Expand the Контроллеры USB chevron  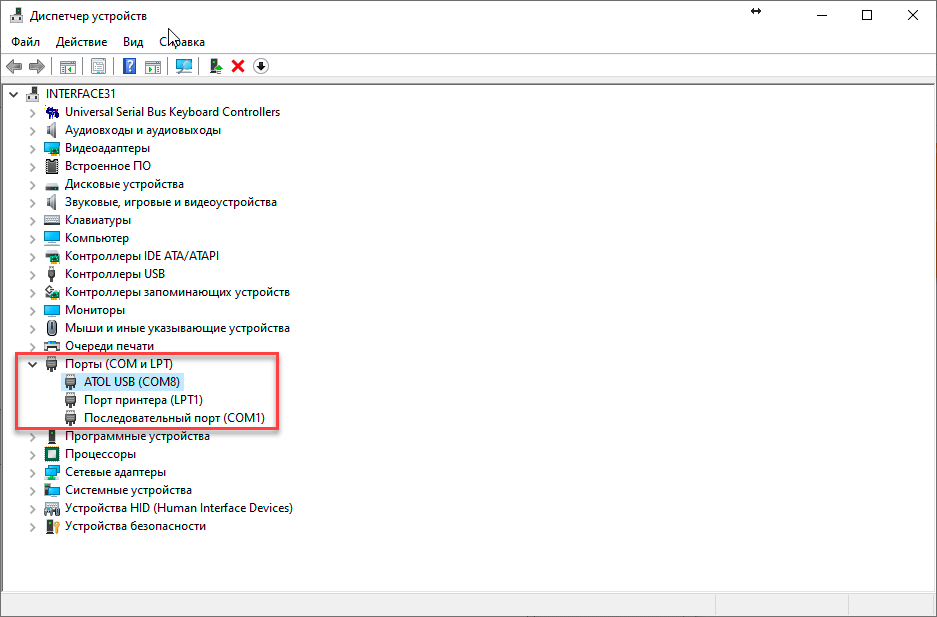click(33, 275)
